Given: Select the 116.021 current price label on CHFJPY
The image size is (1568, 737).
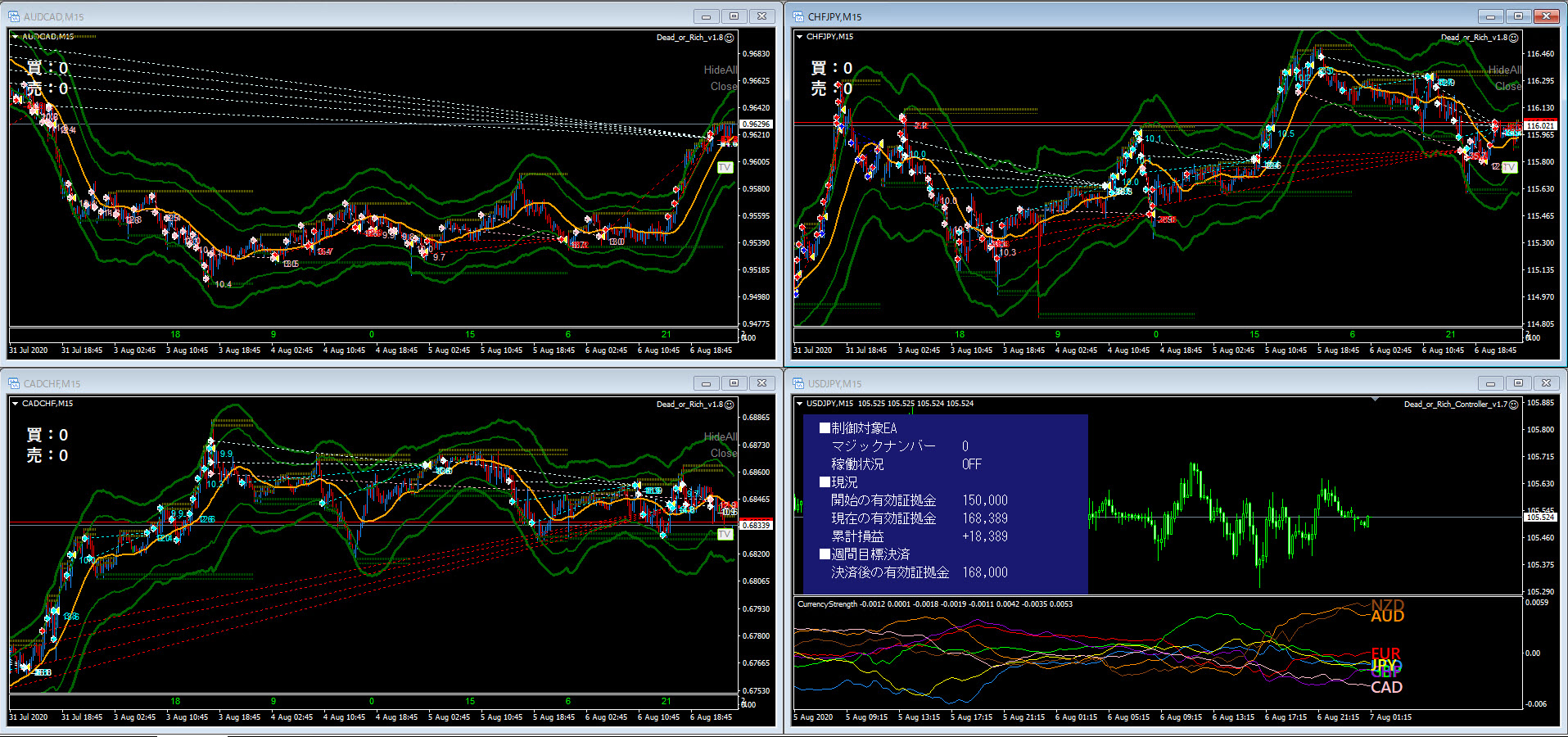Looking at the screenshot, I should (1540, 125).
